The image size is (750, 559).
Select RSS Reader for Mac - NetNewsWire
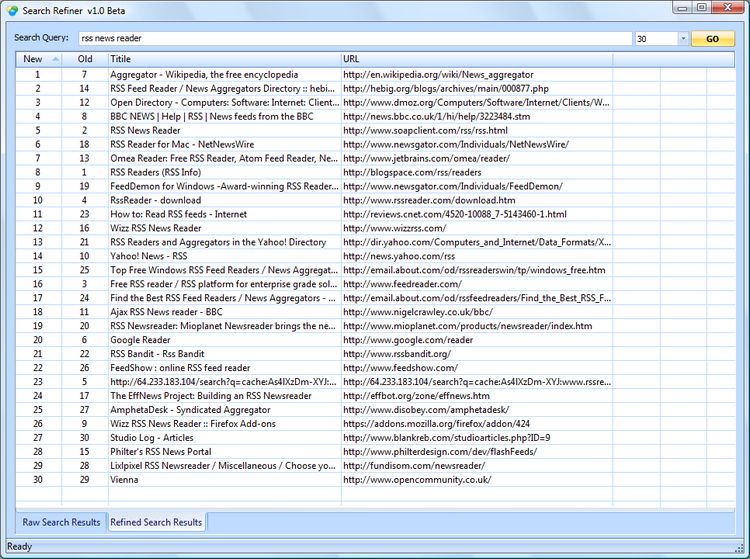[182, 144]
